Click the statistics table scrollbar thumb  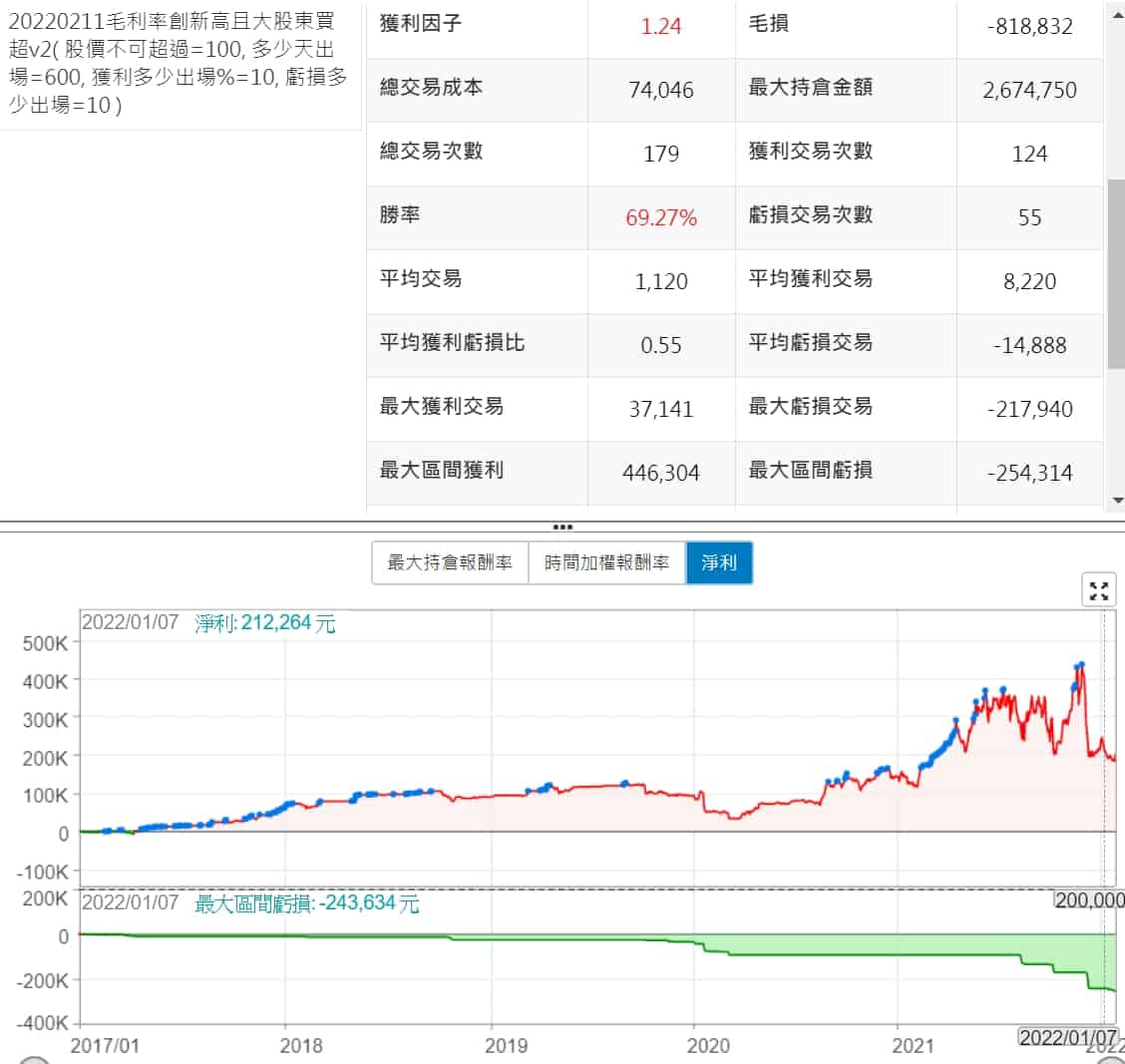click(1116, 274)
